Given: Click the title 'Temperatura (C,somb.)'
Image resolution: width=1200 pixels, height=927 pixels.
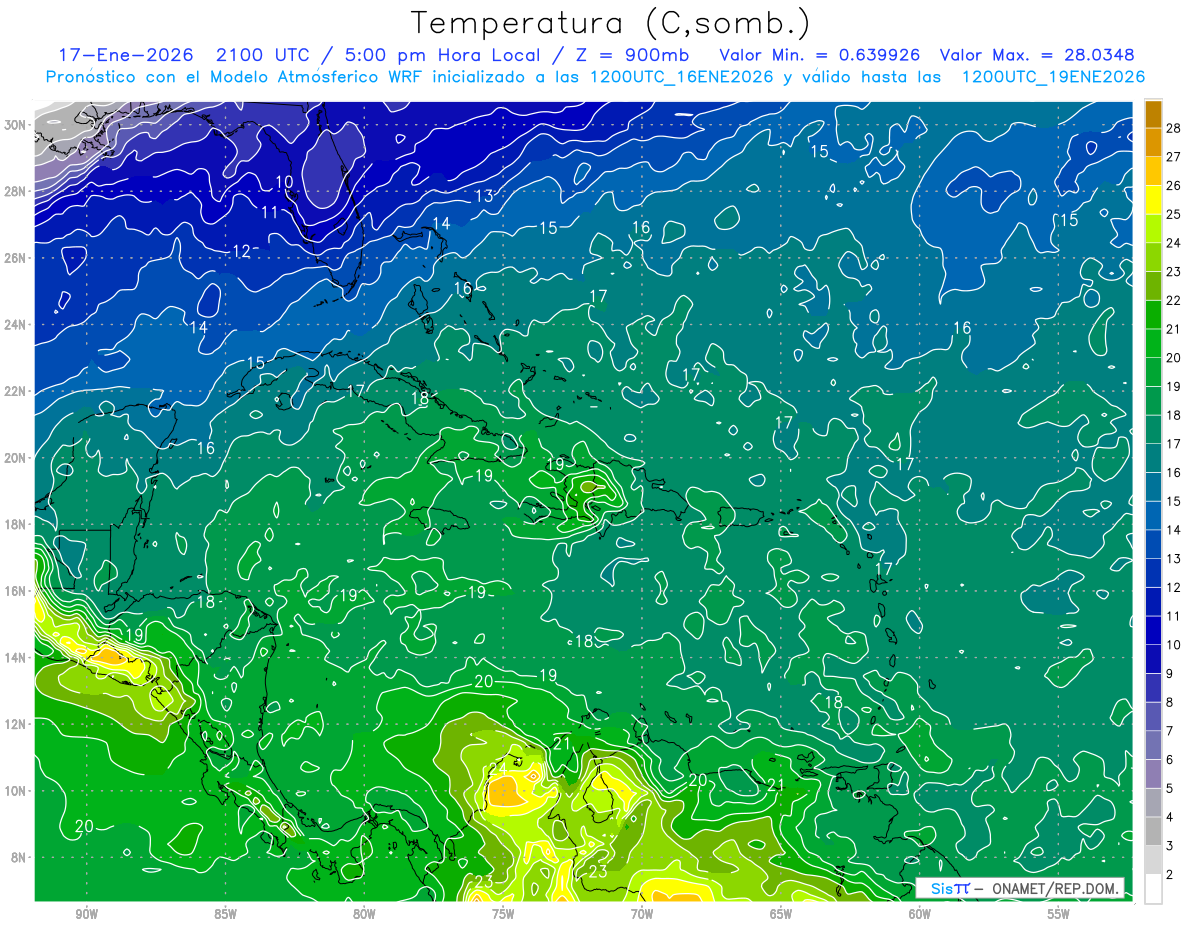Looking at the screenshot, I should click(x=611, y=23).
